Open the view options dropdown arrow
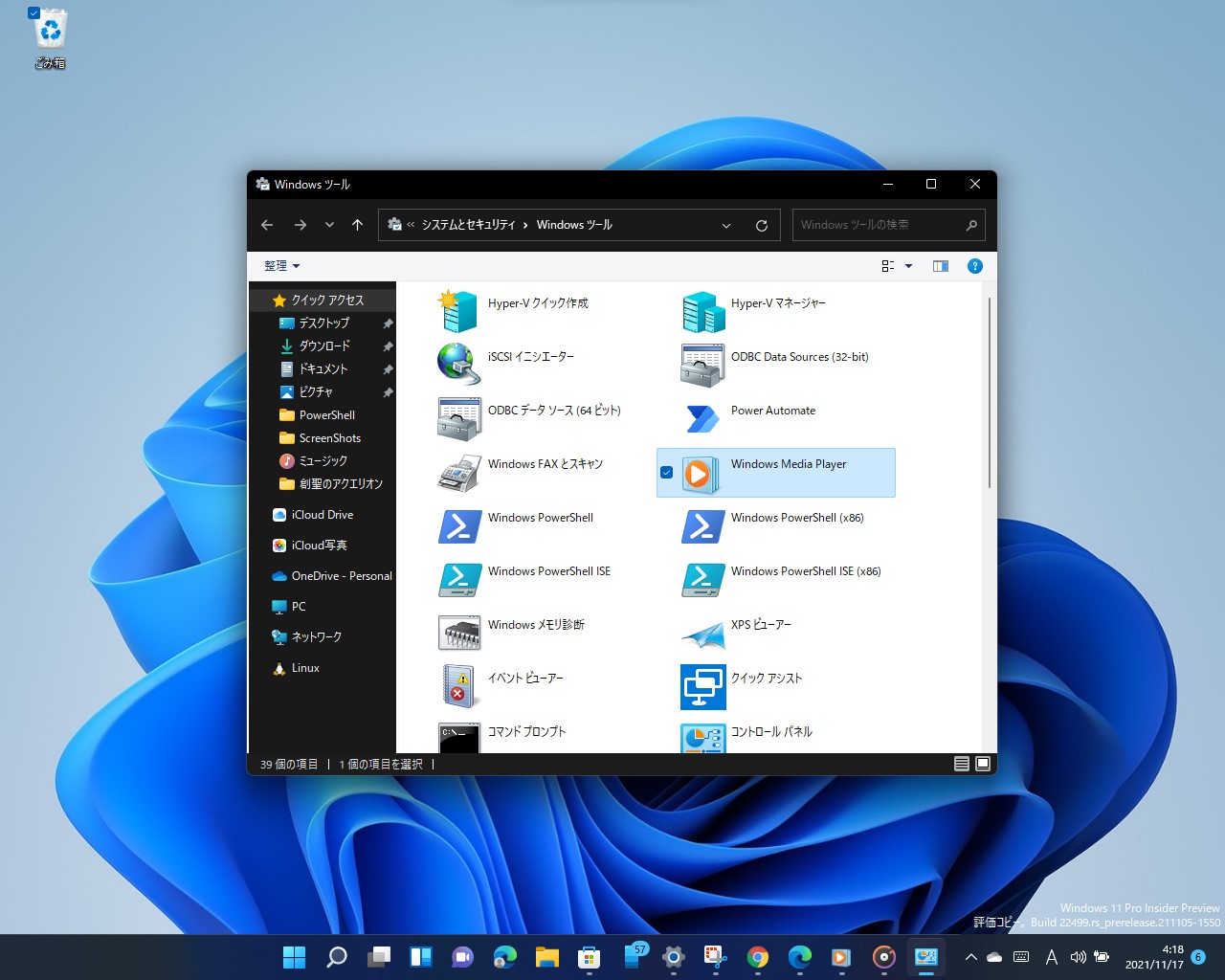The image size is (1225, 980). coord(907,265)
